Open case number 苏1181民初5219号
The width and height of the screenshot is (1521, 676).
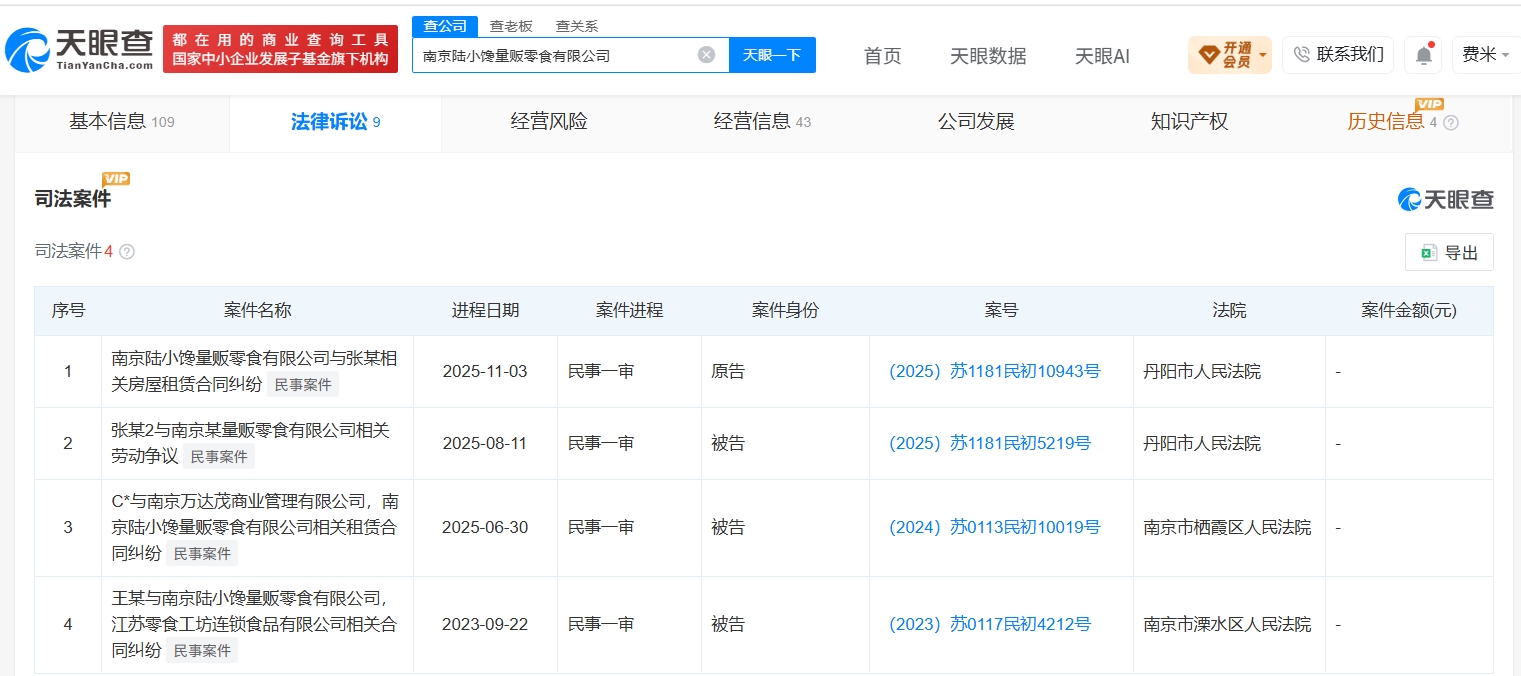click(990, 443)
